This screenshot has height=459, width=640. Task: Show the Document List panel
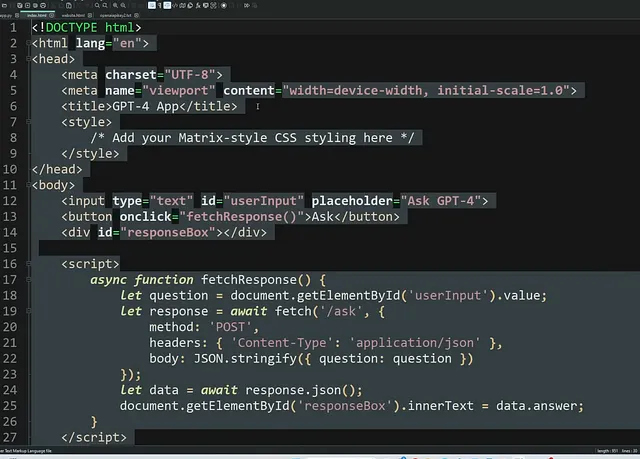190,5
